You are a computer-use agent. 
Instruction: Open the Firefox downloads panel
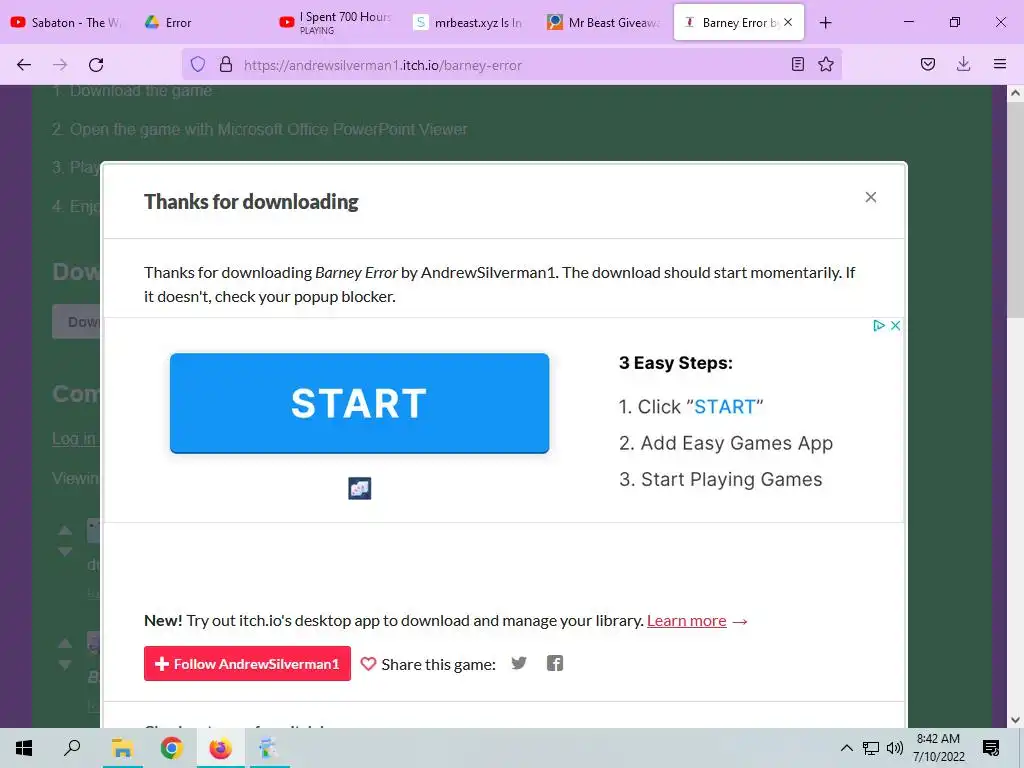(x=963, y=64)
